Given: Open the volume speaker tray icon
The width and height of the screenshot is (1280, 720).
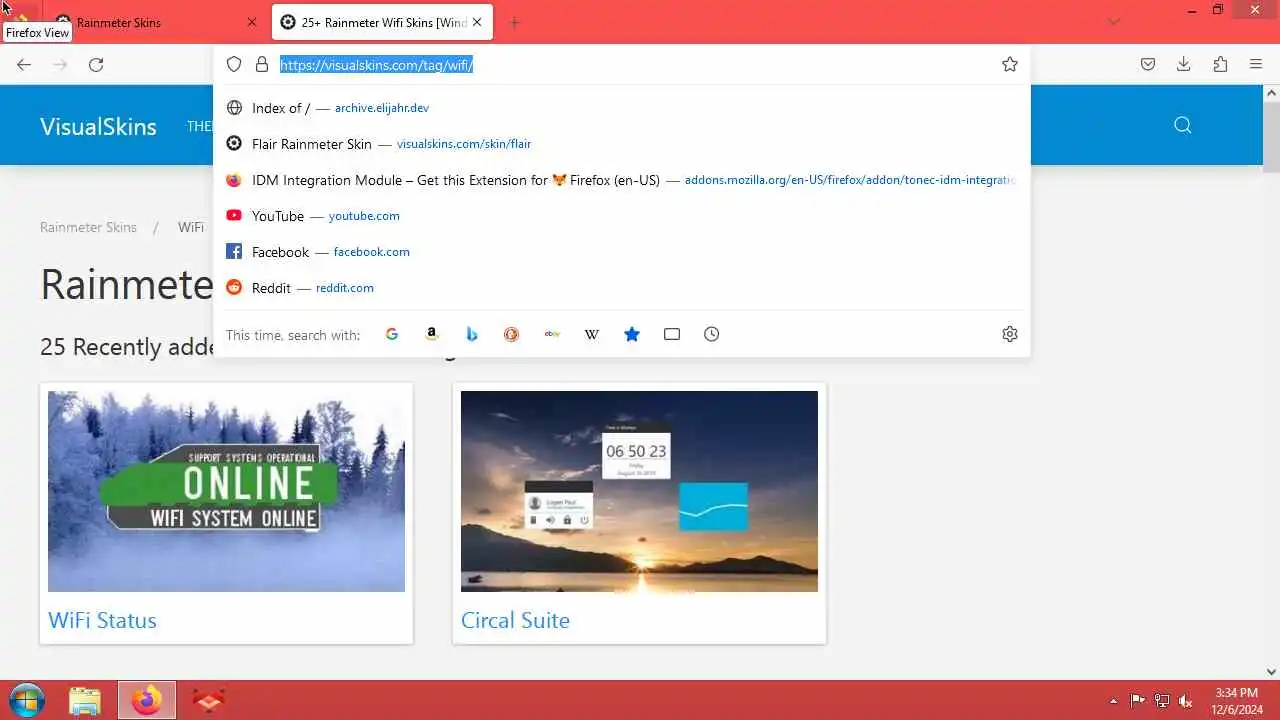Looking at the screenshot, I should coord(1186,701).
